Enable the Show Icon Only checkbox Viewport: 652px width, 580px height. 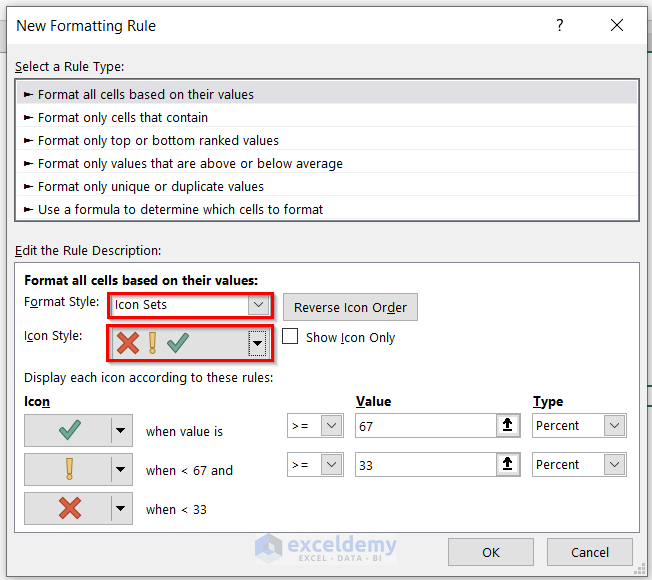[x=290, y=337]
